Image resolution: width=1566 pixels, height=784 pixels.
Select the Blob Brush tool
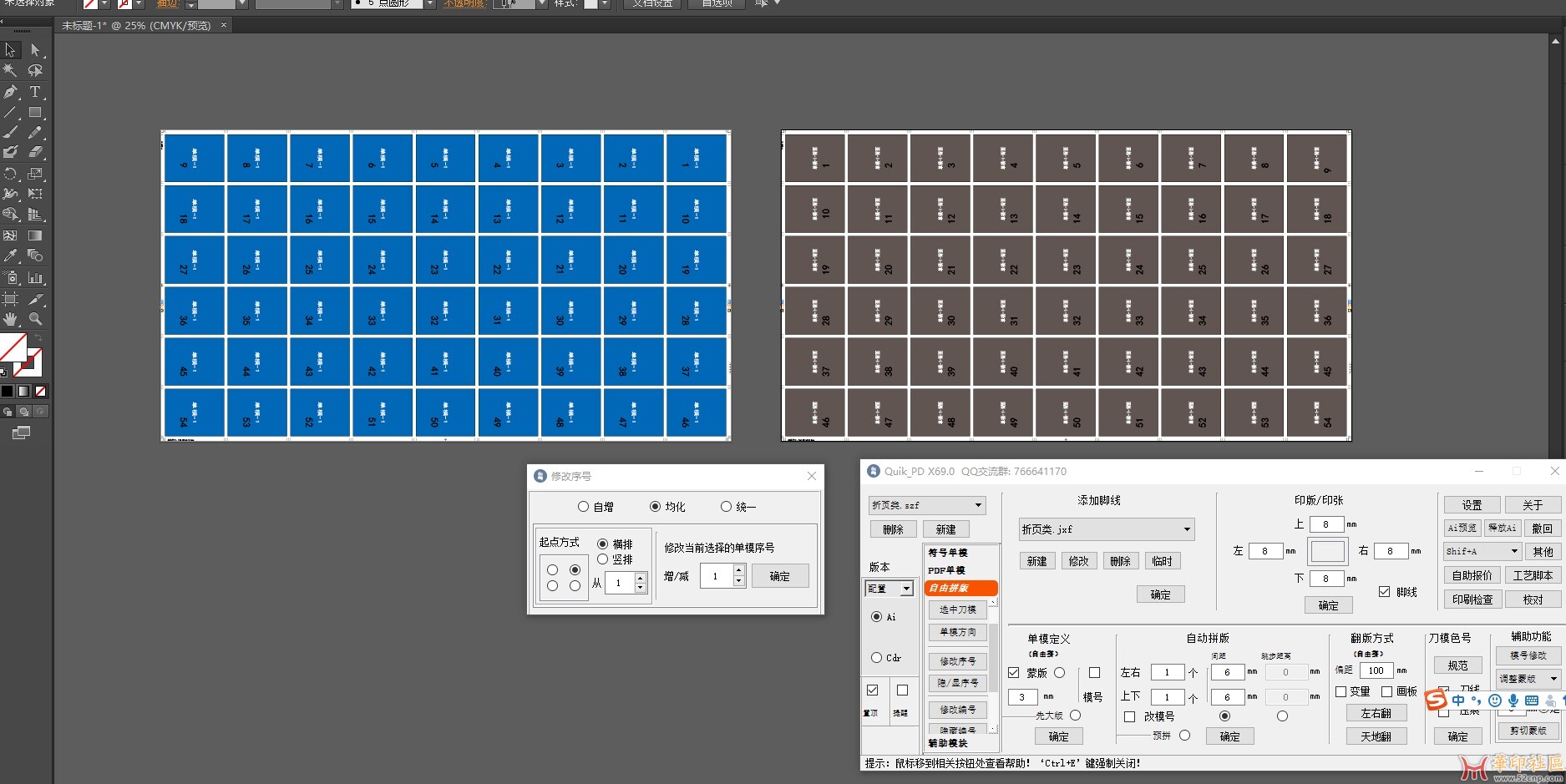pyautogui.click(x=10, y=153)
